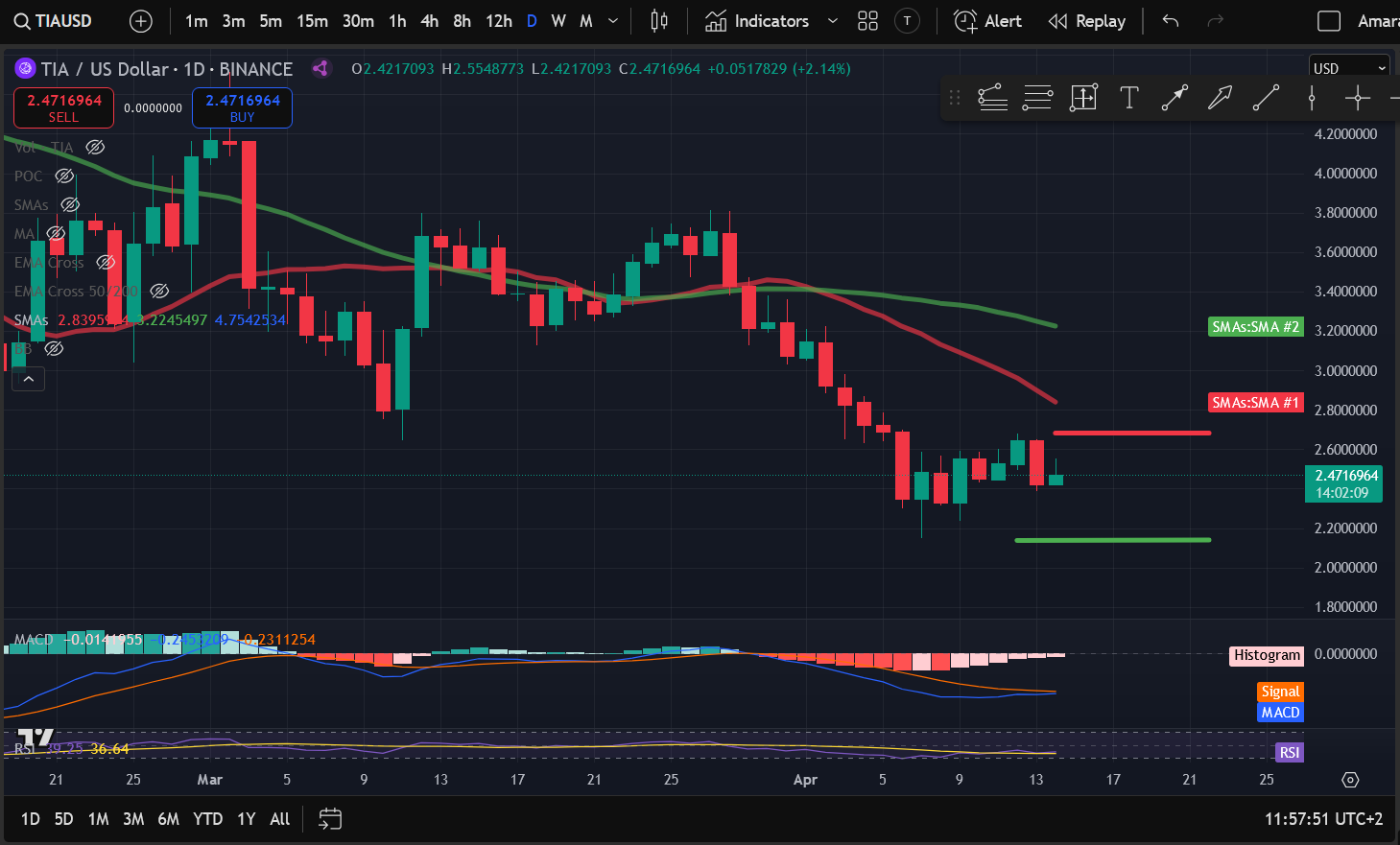Select the Text drawing tool
This screenshot has width=1400, height=845.
[1129, 98]
